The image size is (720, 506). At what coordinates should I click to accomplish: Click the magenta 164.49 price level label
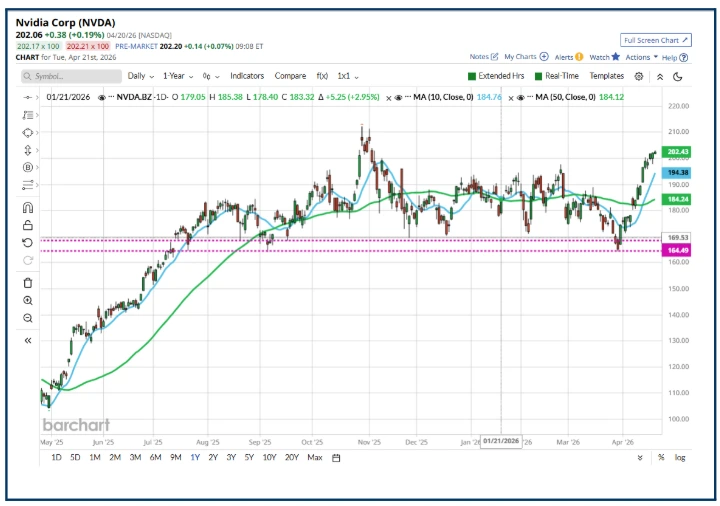(676, 250)
